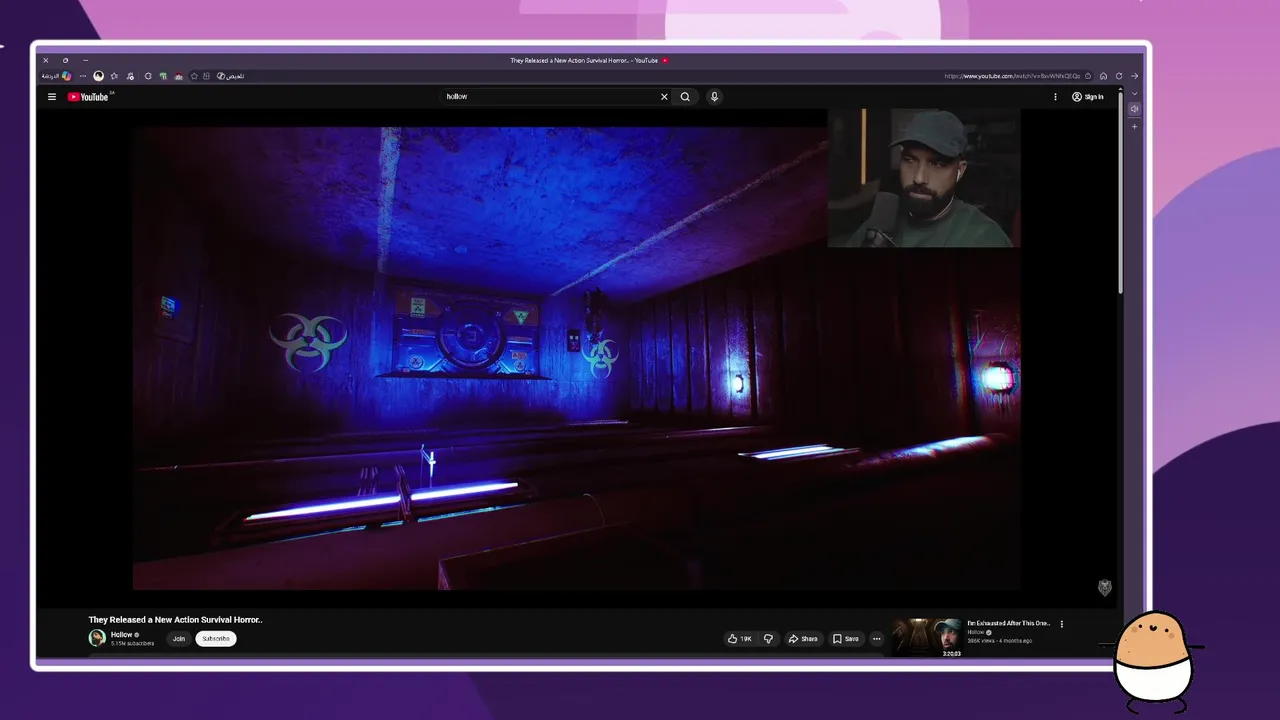Add this page to favorites star

pyautogui.click(x=194, y=76)
